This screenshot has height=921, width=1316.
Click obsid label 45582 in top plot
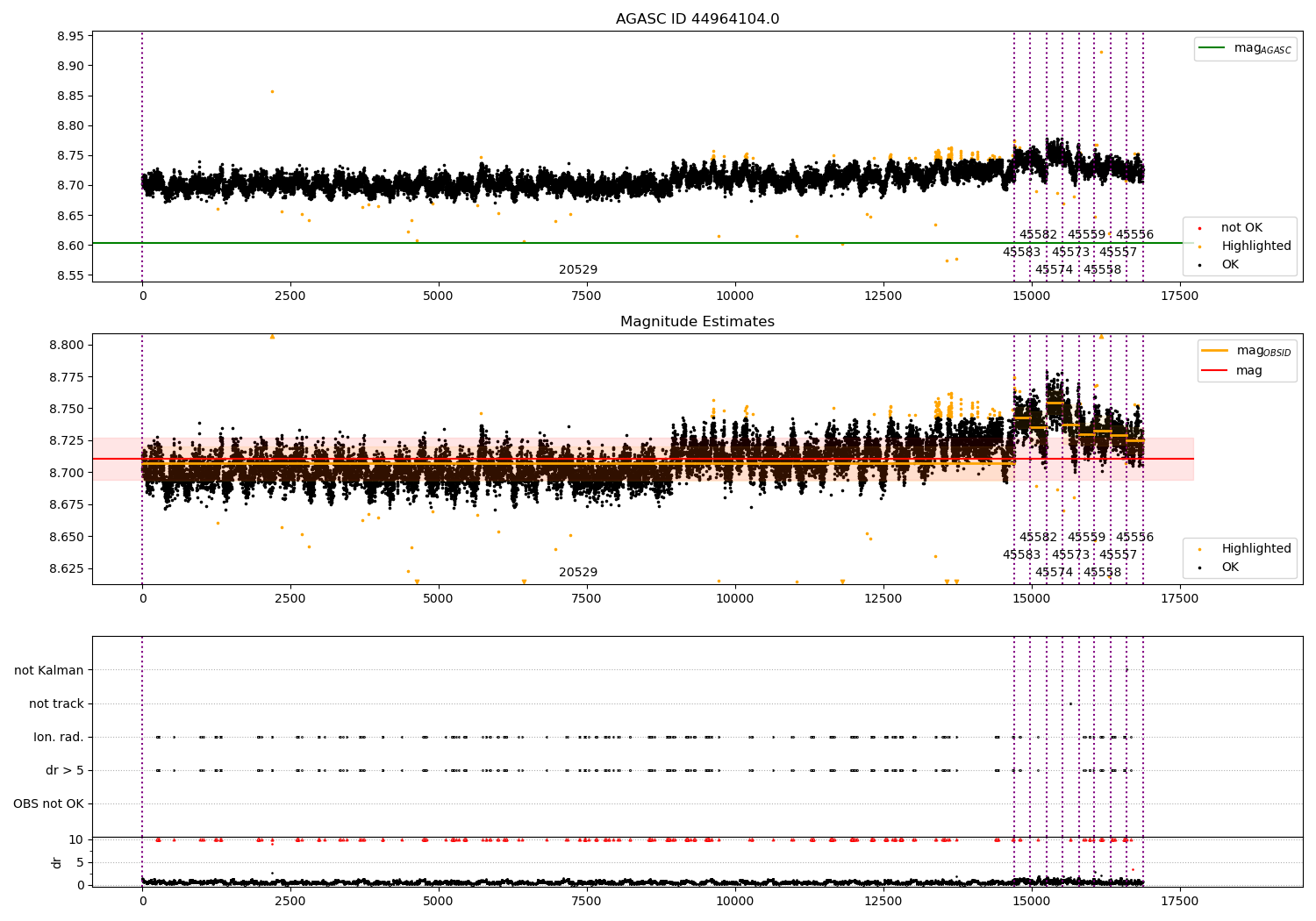click(1038, 235)
